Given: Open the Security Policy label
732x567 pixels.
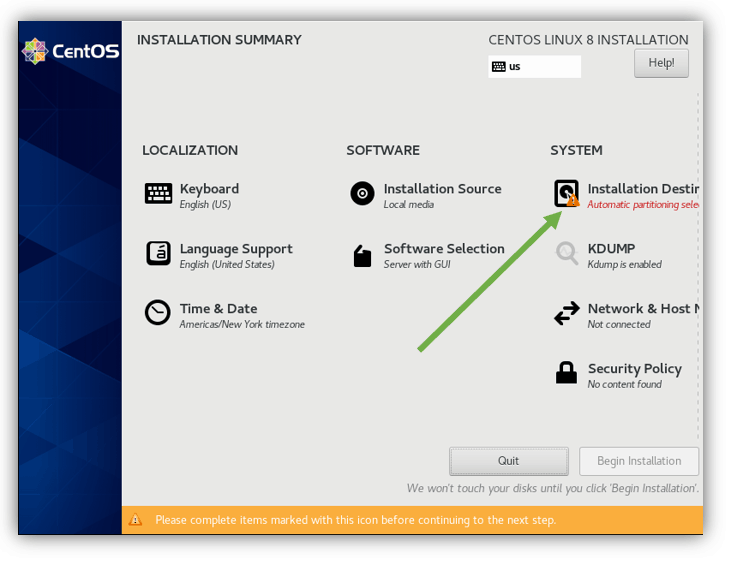Looking at the screenshot, I should 634,369.
